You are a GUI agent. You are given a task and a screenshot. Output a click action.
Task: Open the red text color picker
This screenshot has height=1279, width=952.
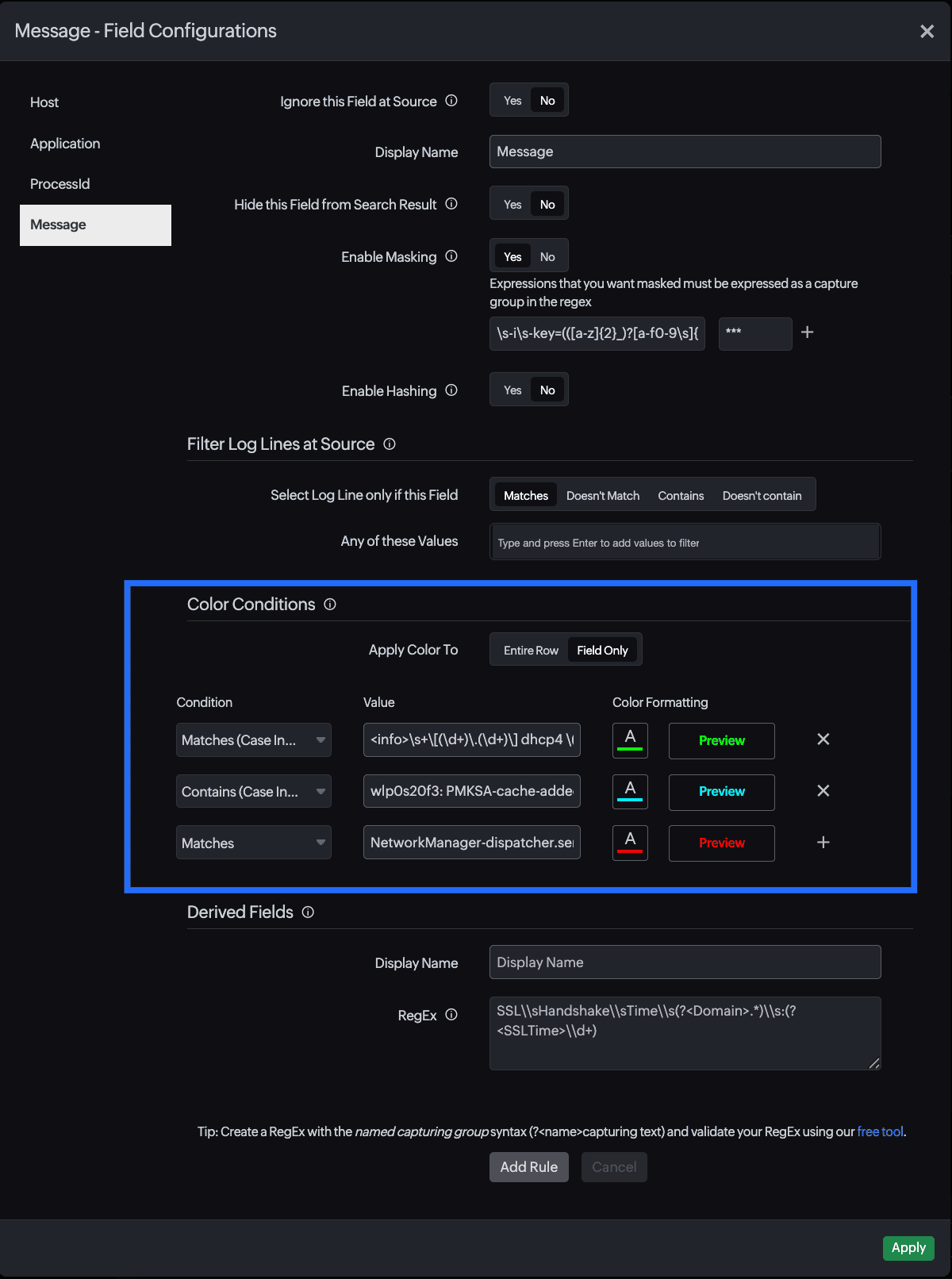(630, 843)
